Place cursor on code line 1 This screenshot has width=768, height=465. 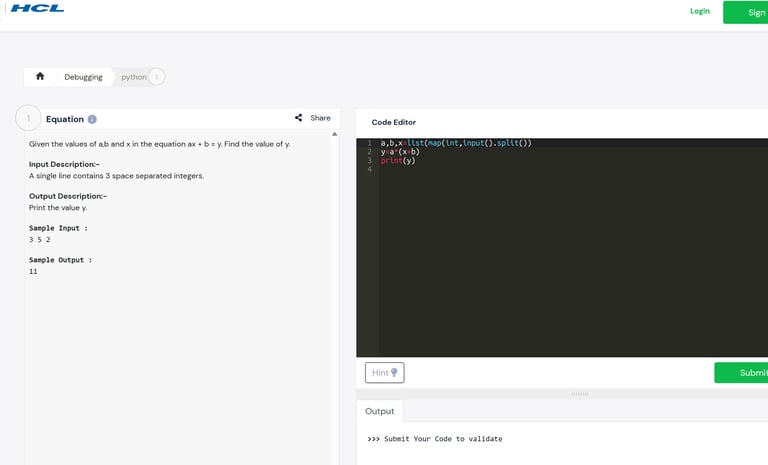tap(456, 143)
